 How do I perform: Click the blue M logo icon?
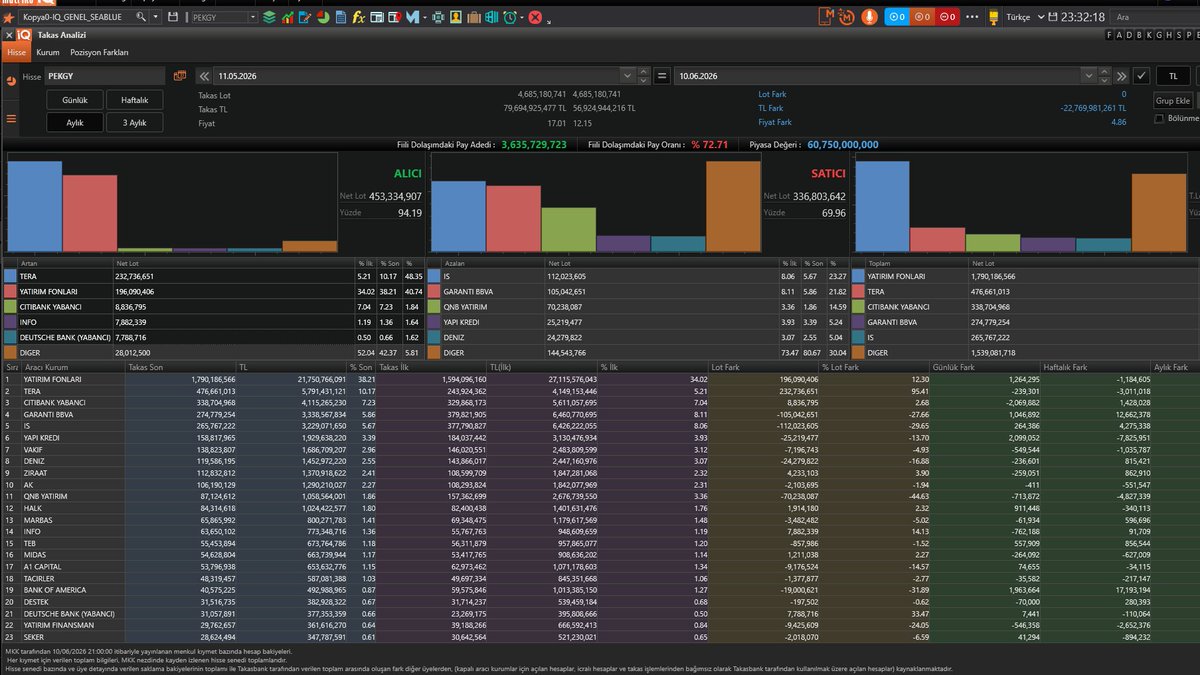[x=412, y=17]
